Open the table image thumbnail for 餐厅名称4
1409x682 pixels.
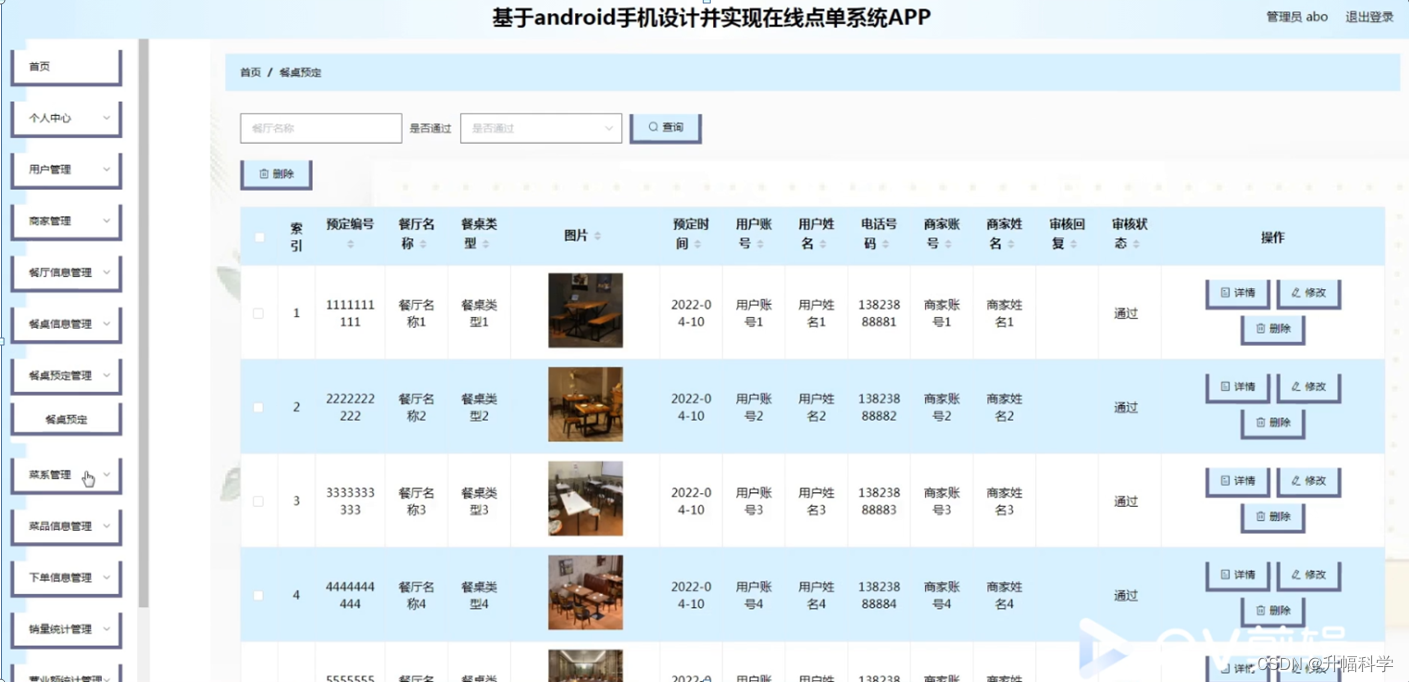pos(585,592)
